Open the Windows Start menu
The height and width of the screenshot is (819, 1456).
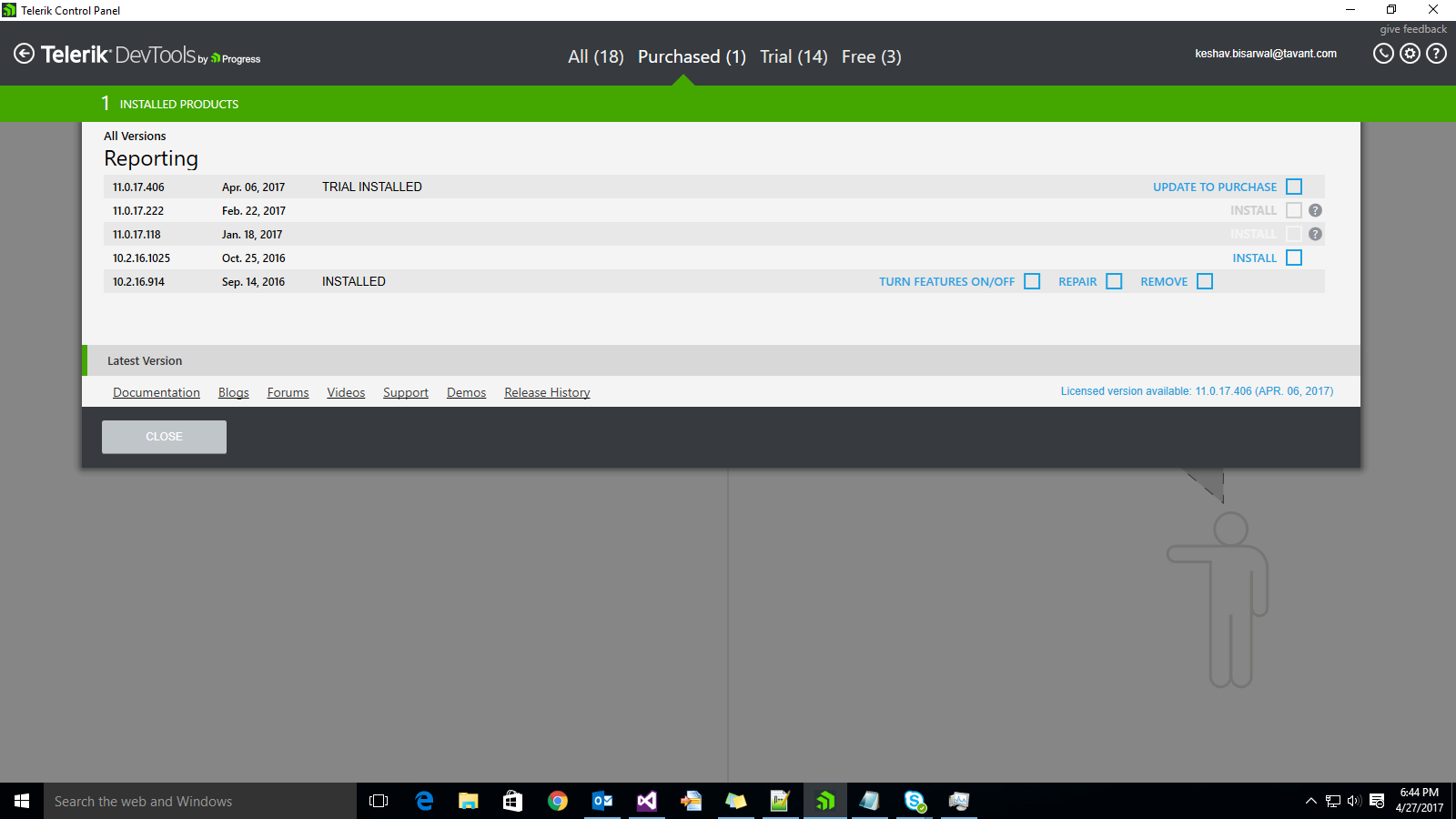(x=22, y=801)
